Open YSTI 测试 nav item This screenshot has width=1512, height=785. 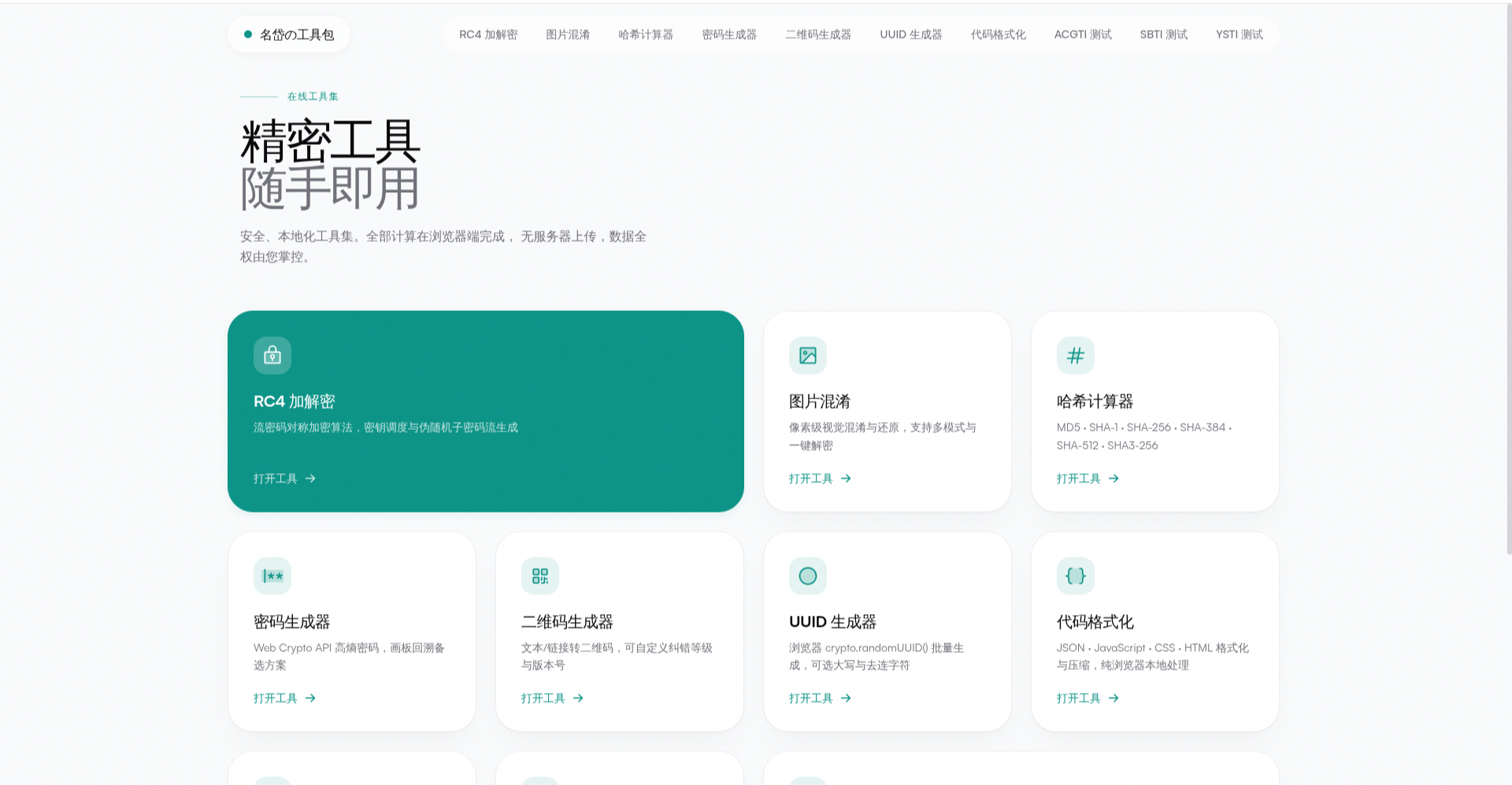[x=1240, y=35]
